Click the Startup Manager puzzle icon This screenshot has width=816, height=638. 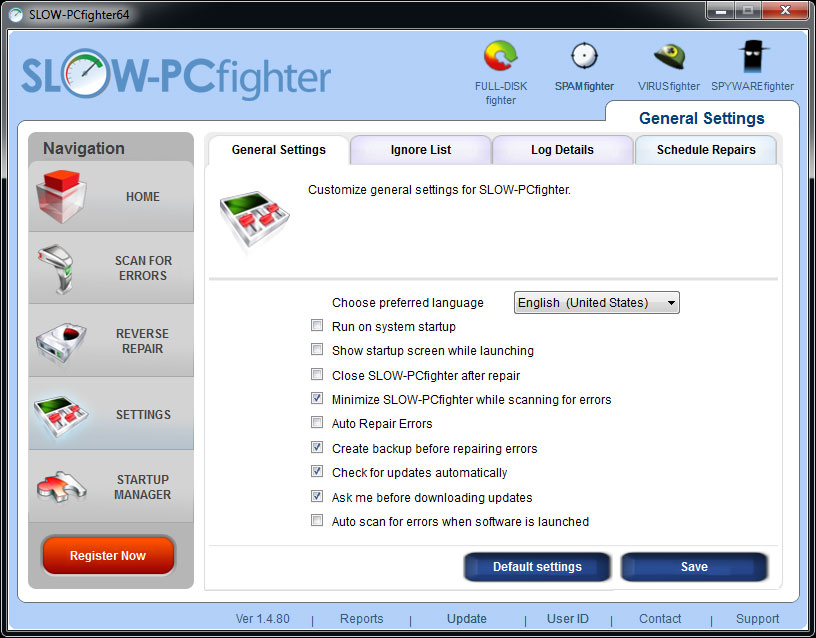(61, 487)
